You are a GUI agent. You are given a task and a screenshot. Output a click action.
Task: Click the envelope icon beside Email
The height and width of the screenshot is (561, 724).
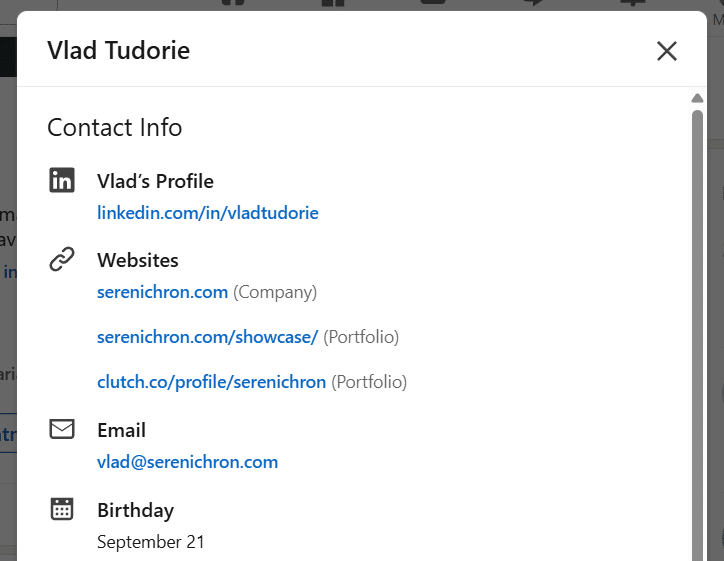click(62, 430)
